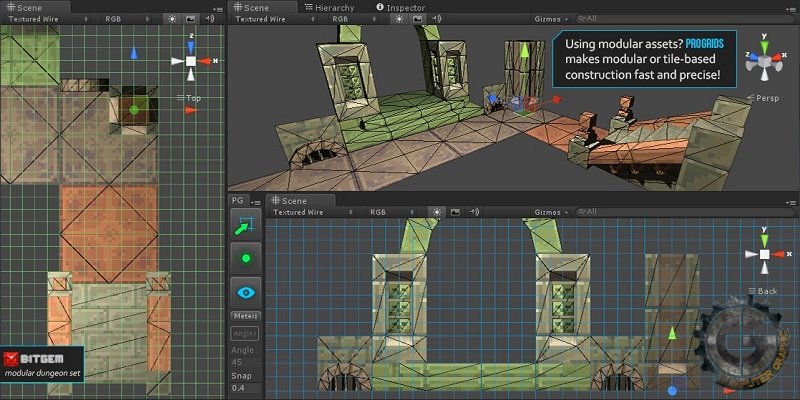Switch to the PG tab
Viewport: 800px width, 400px height.
pos(238,201)
